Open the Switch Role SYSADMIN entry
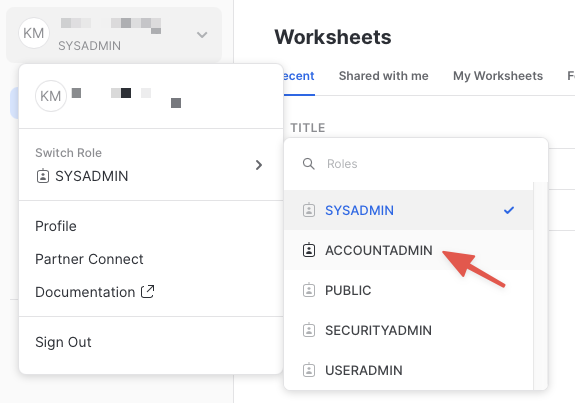The image size is (575, 403). pos(151,165)
